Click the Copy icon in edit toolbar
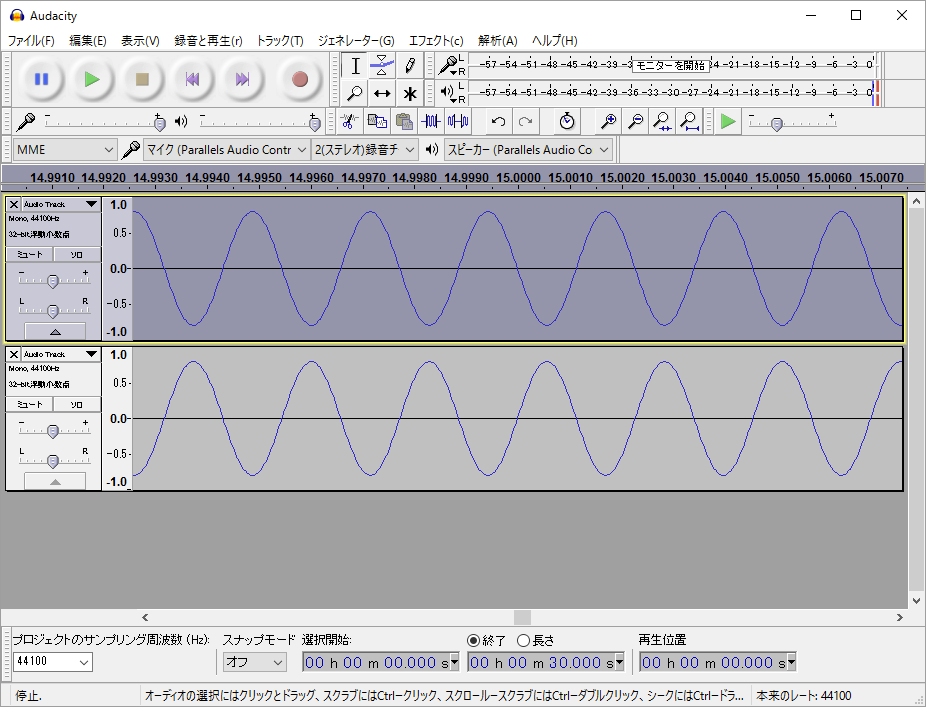Image resolution: width=926 pixels, height=707 pixels. tap(377, 122)
